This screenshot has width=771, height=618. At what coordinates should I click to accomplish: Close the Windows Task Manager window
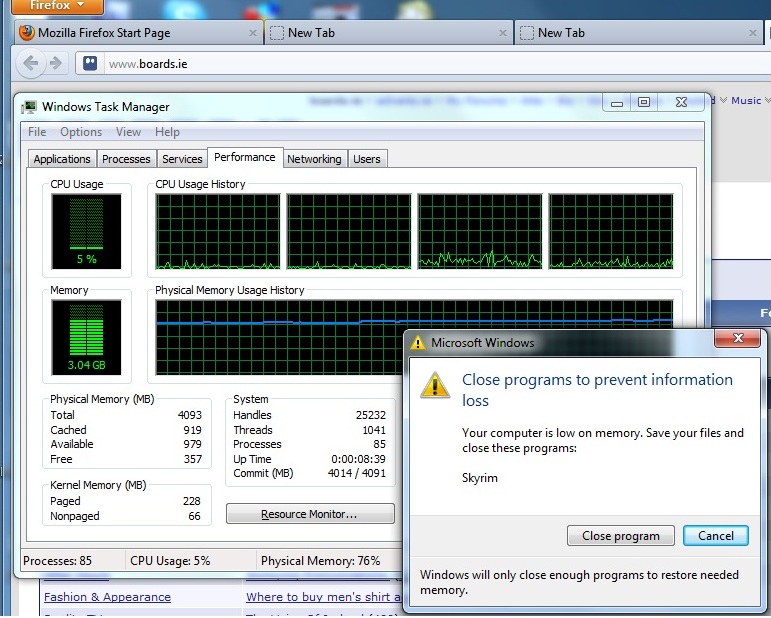point(682,102)
